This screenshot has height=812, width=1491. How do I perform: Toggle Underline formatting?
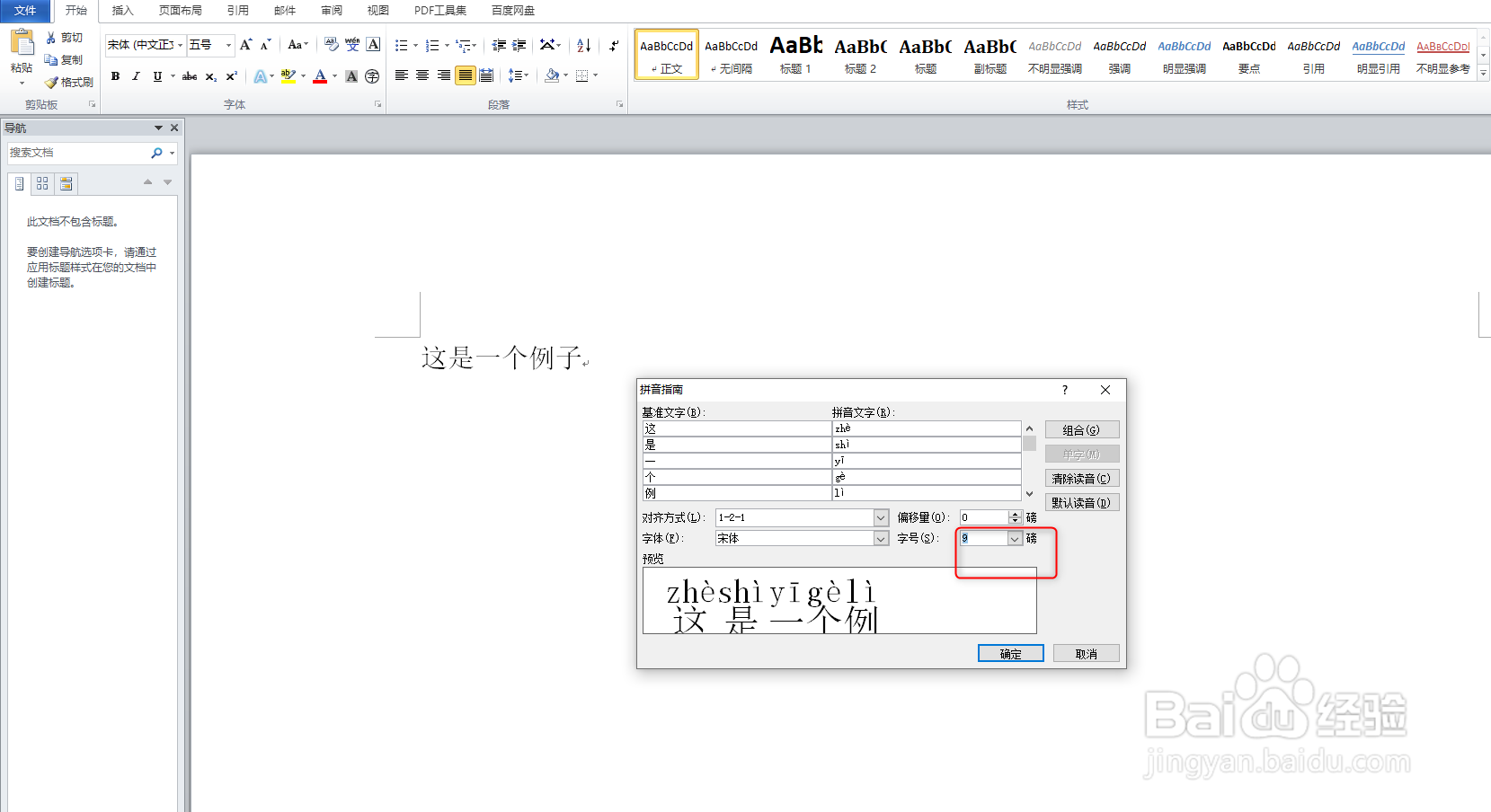pyautogui.click(x=157, y=76)
